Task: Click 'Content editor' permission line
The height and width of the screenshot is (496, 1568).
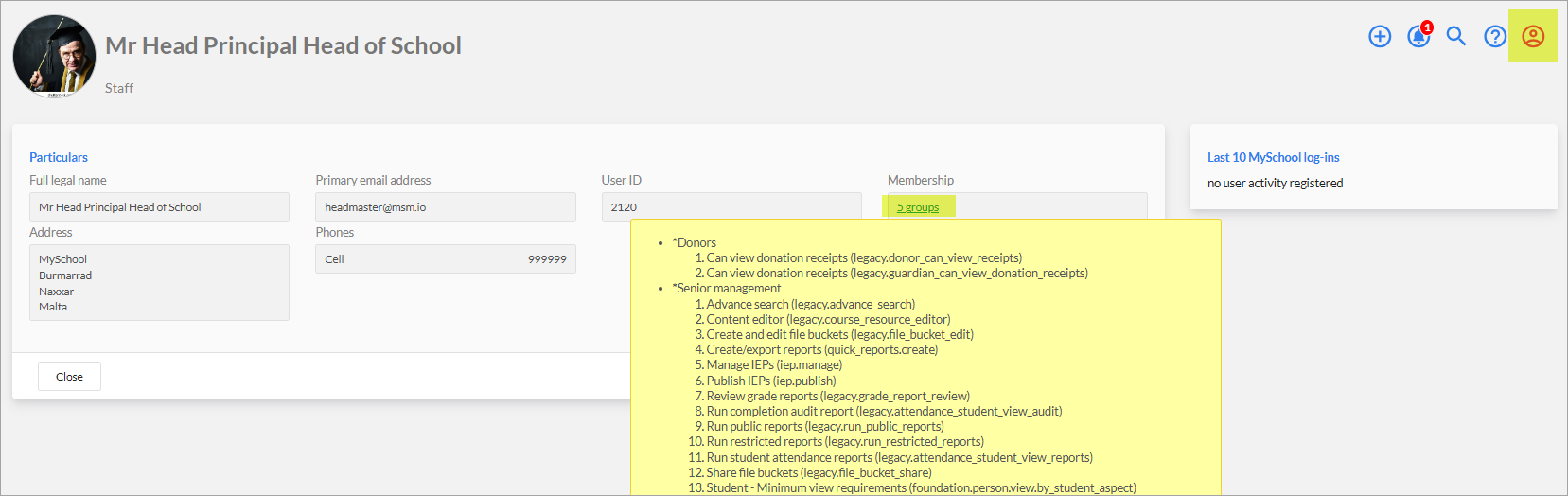Action: [828, 319]
